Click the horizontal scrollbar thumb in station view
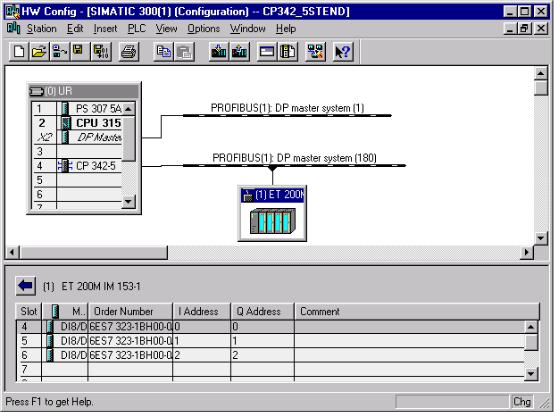 click(x=94, y=252)
